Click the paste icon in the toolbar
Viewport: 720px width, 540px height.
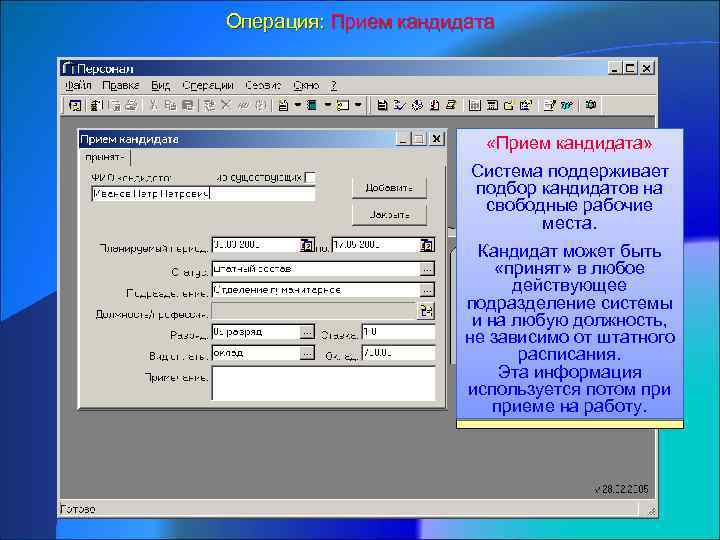pyautogui.click(x=187, y=105)
